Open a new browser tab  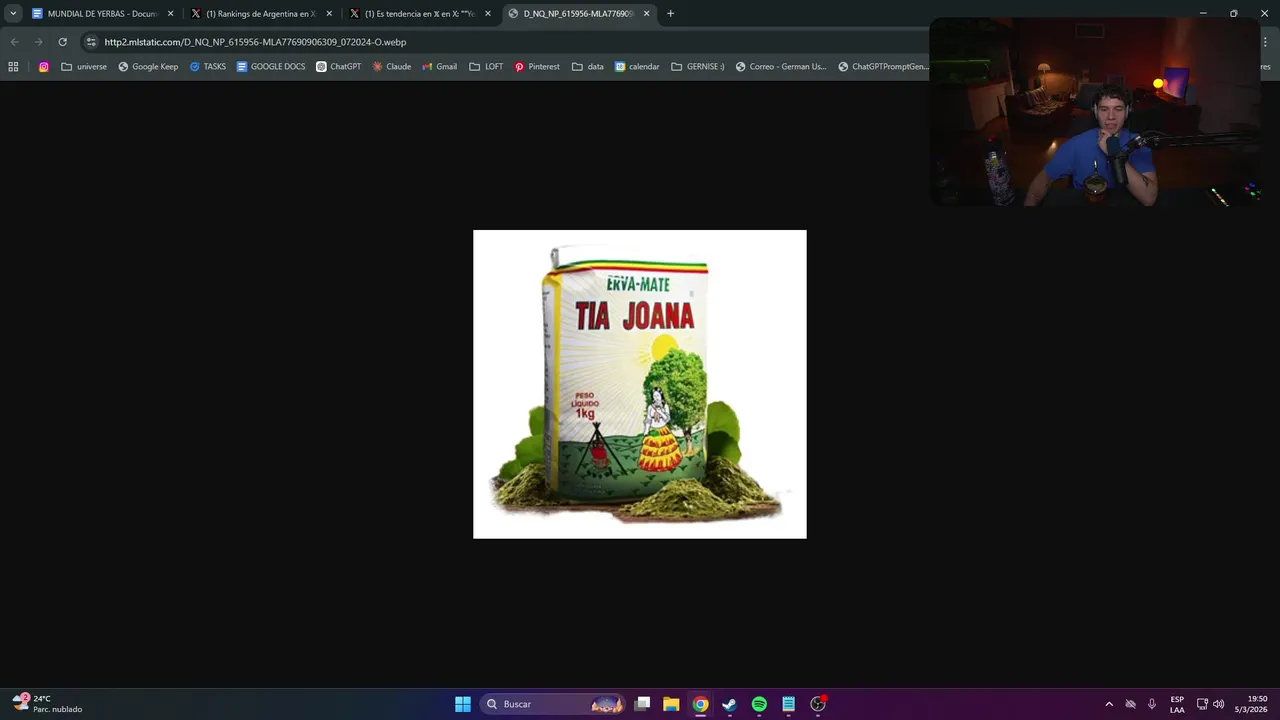click(x=670, y=14)
